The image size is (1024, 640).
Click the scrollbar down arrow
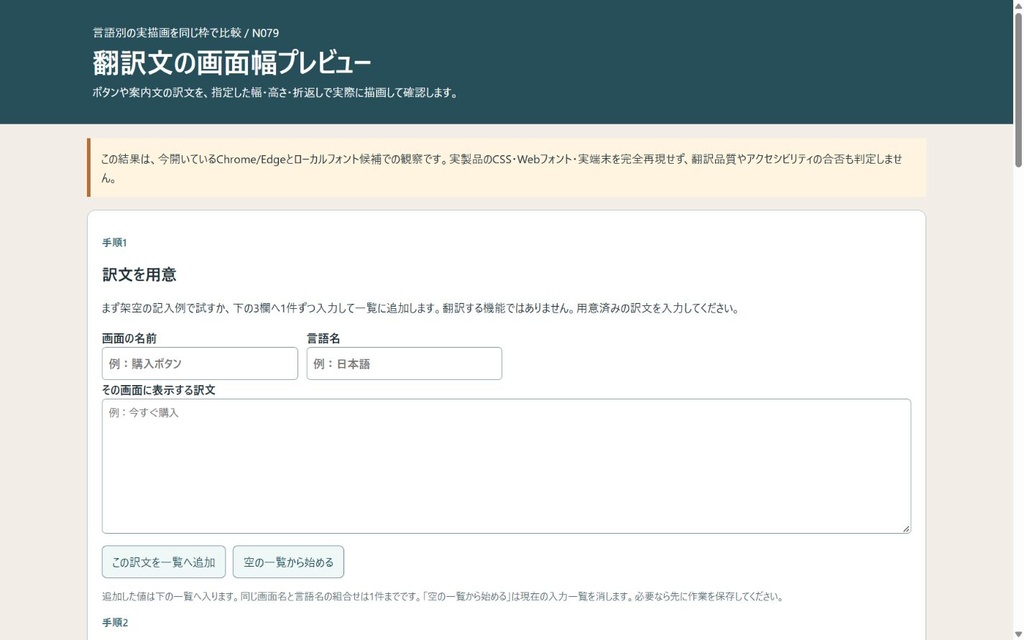pos(1018,634)
